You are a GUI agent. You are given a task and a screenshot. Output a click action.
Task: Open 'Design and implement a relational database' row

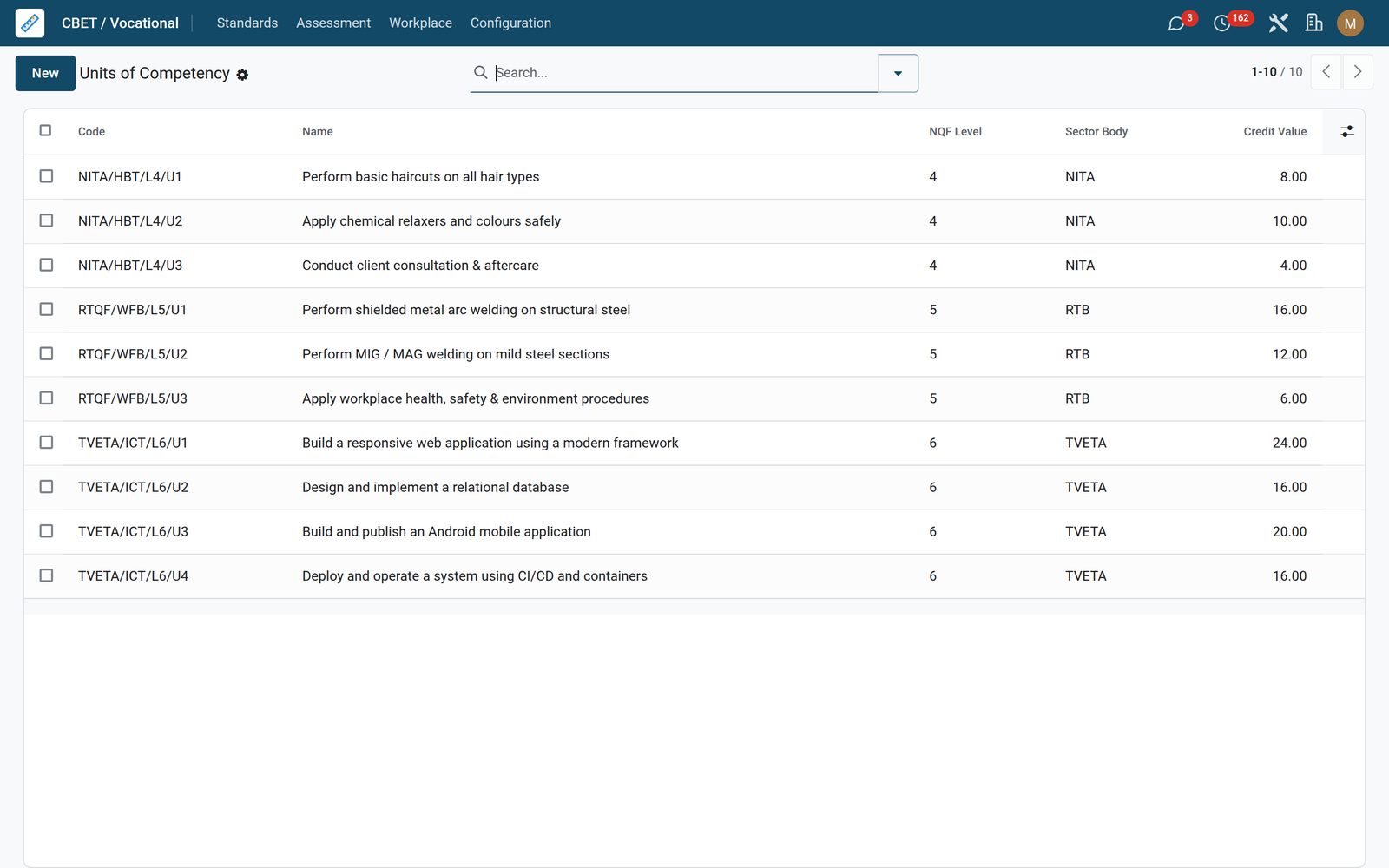click(435, 488)
